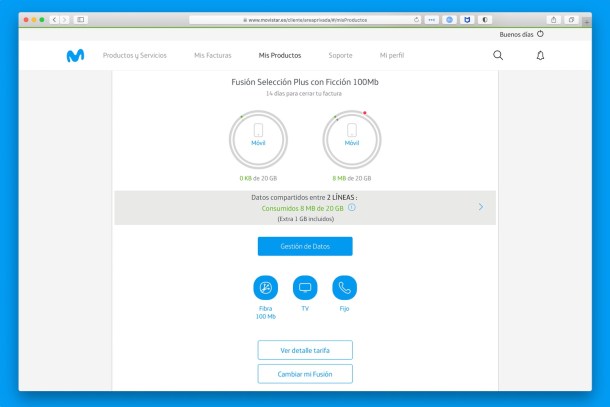This screenshot has width=610, height=407.
Task: Reload the page with the refresh icon
Action: click(417, 19)
